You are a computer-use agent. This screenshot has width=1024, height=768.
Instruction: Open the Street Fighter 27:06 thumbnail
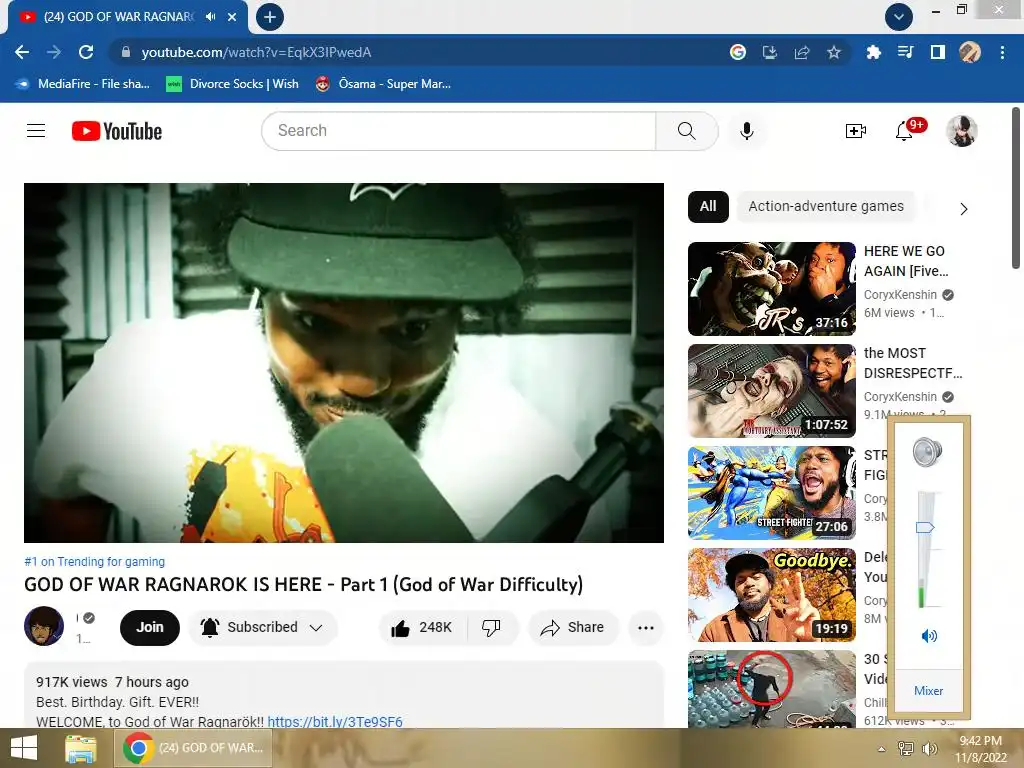tap(771, 493)
